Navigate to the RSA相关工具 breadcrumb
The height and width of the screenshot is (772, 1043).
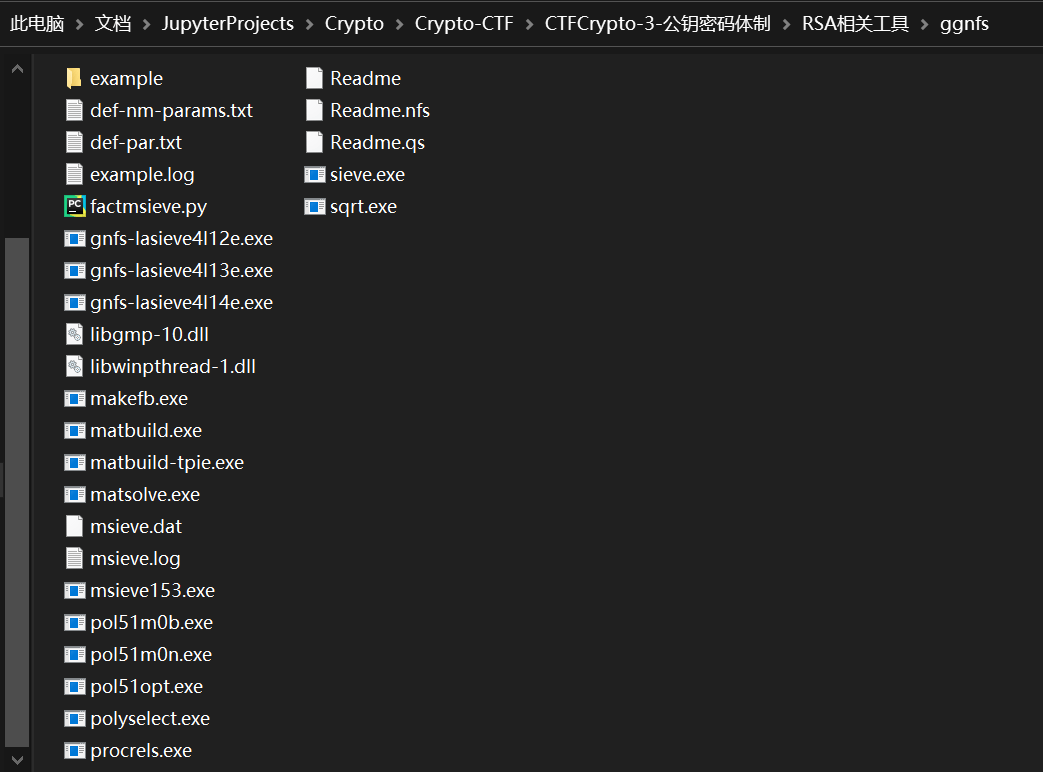(x=855, y=24)
